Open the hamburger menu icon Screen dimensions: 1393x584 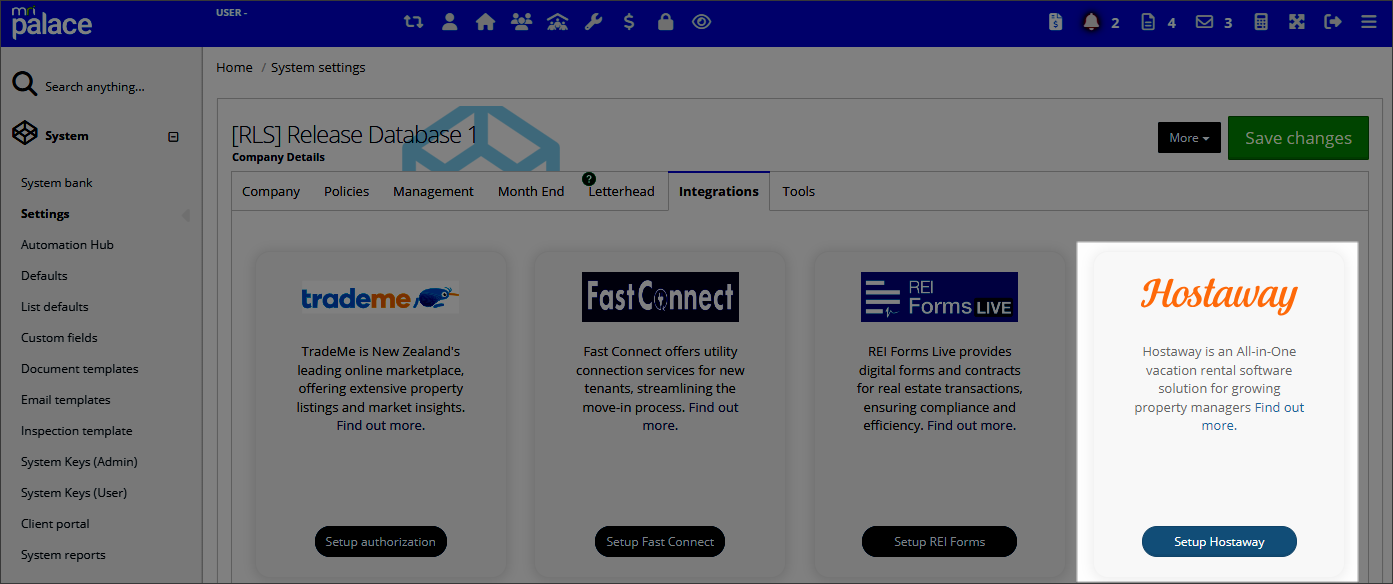pos(1369,21)
